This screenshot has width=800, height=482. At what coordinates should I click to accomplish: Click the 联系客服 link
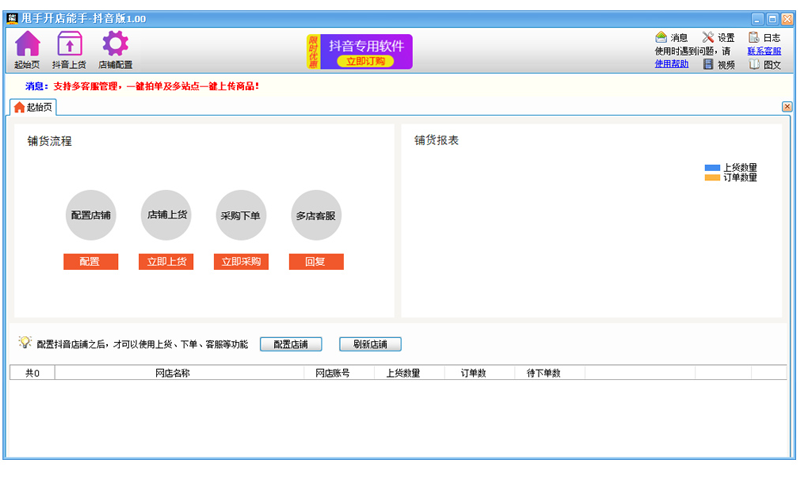click(x=764, y=51)
